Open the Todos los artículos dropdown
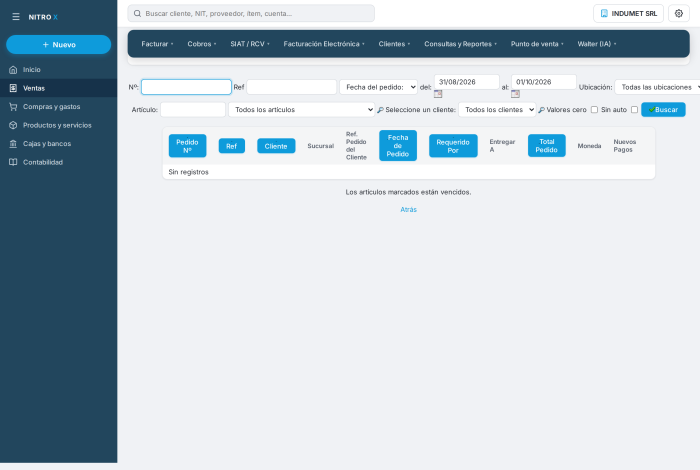Screen dimensions: 700x470 (301, 110)
